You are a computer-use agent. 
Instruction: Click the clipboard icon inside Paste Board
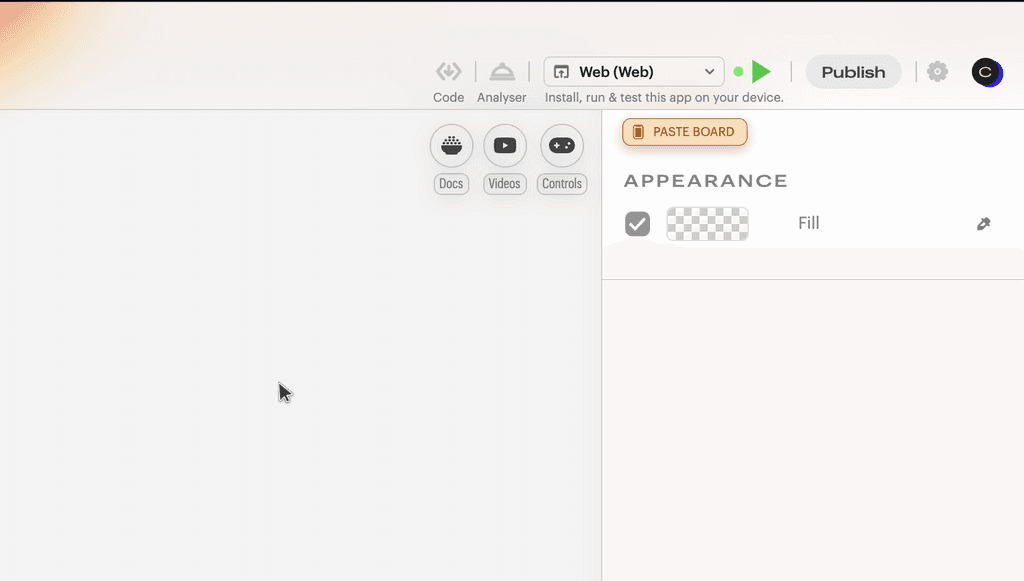click(x=639, y=131)
